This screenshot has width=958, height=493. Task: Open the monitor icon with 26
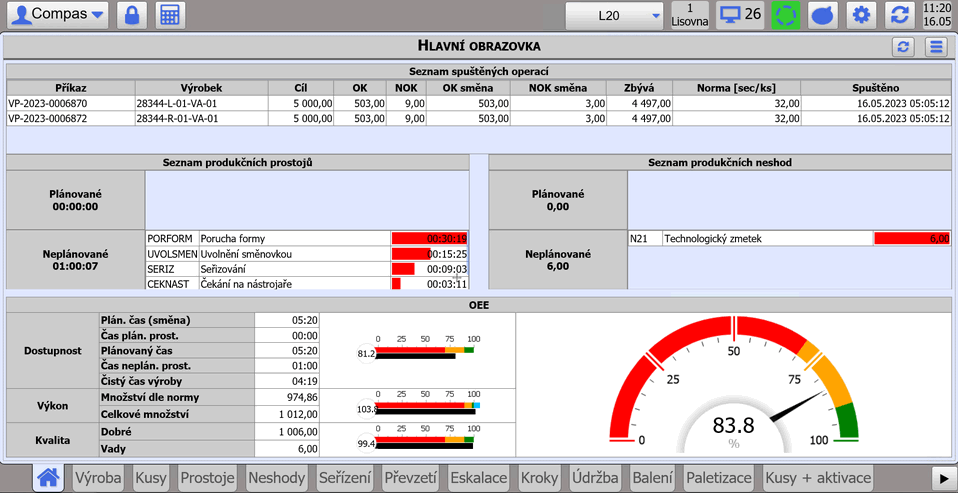click(x=740, y=15)
